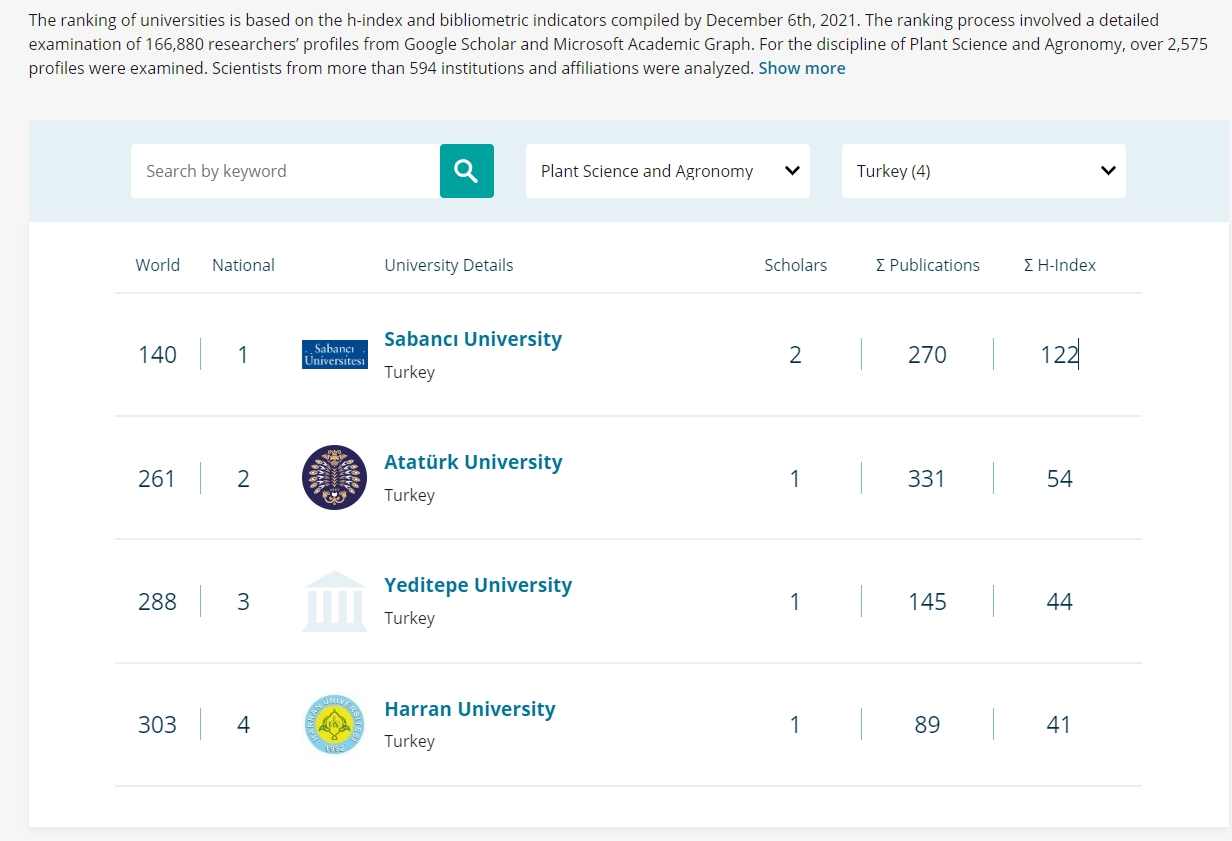Screen dimensions: 1232x841
Task: Click national rank 1 for Sabancı University
Action: tap(243, 355)
